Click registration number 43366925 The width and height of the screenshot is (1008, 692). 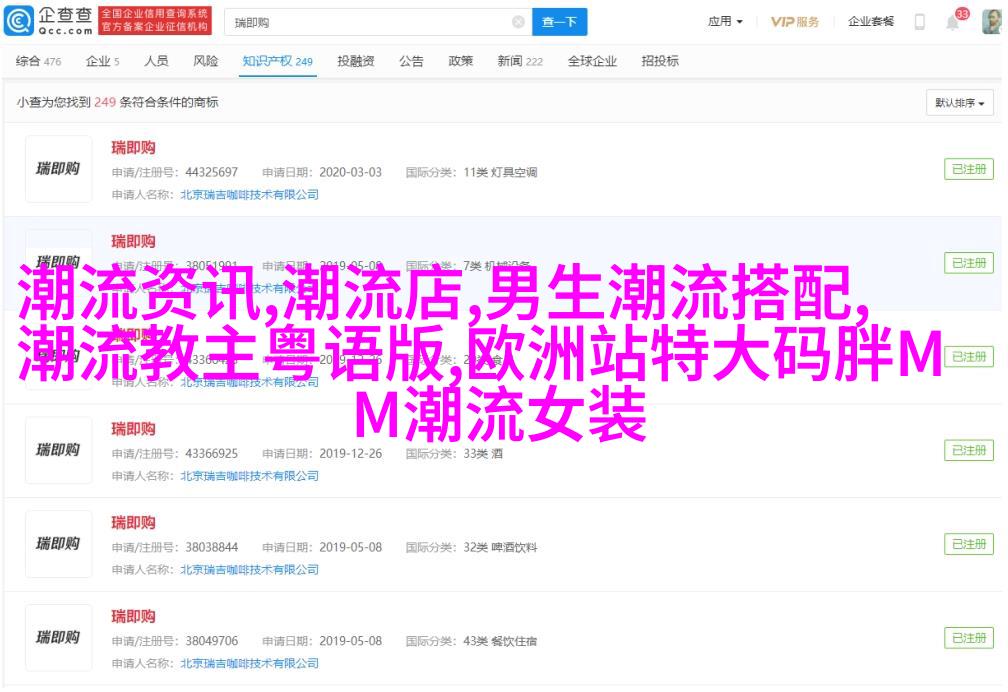[212, 453]
